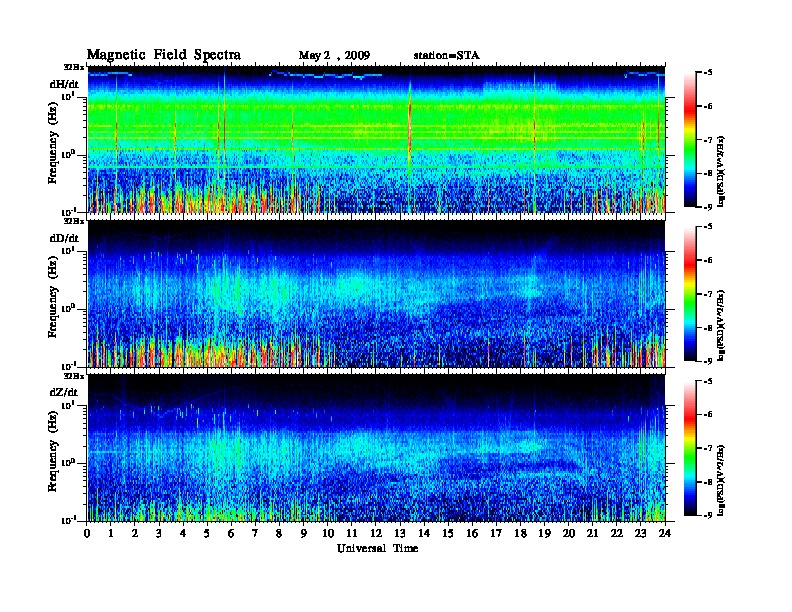The height and width of the screenshot is (612, 792).
Task: Select the dH/dt color scale bar
Action: coord(690,140)
